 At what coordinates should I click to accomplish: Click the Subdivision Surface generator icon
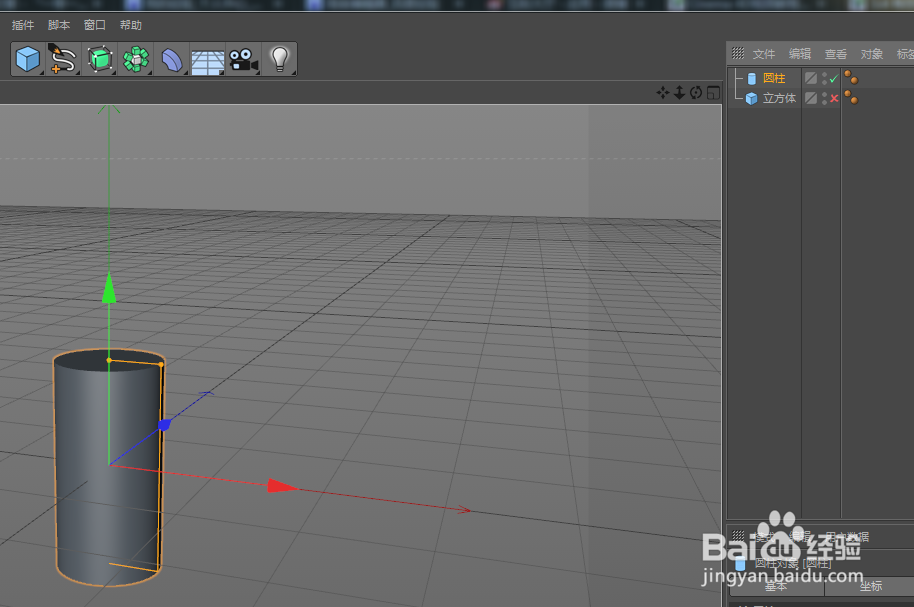coord(100,58)
